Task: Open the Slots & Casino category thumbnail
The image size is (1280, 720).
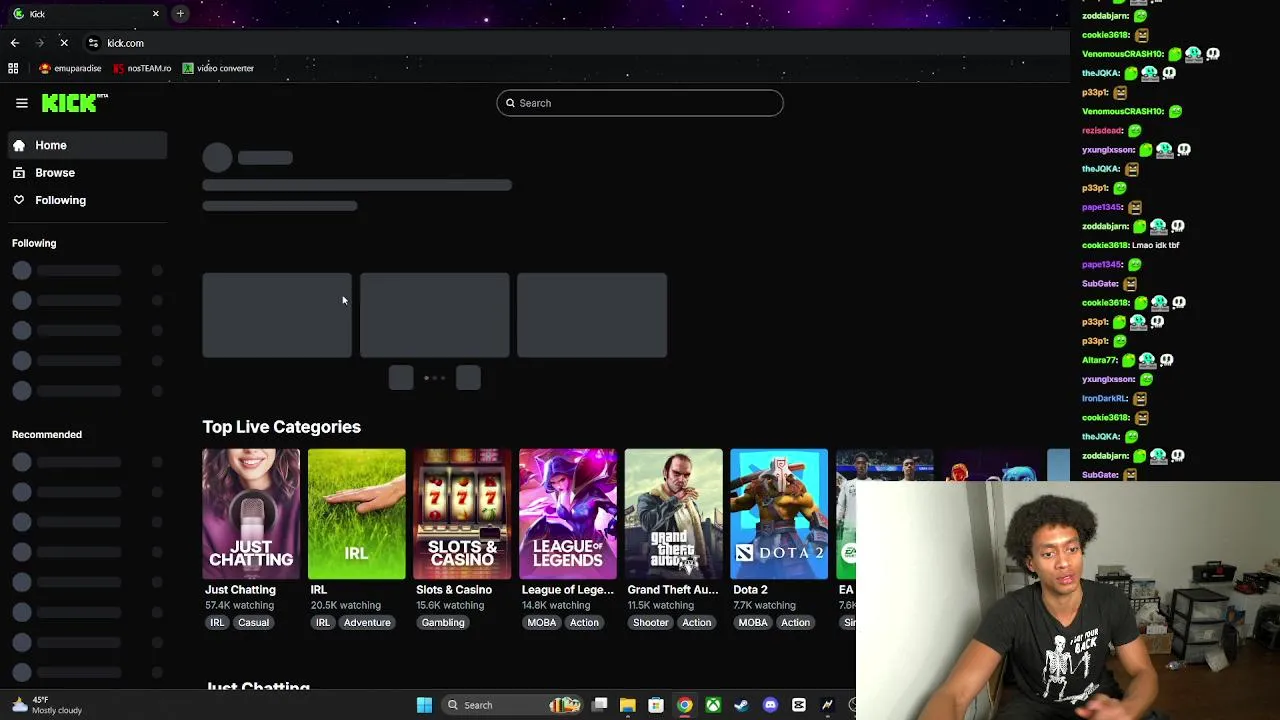Action: pyautogui.click(x=462, y=514)
